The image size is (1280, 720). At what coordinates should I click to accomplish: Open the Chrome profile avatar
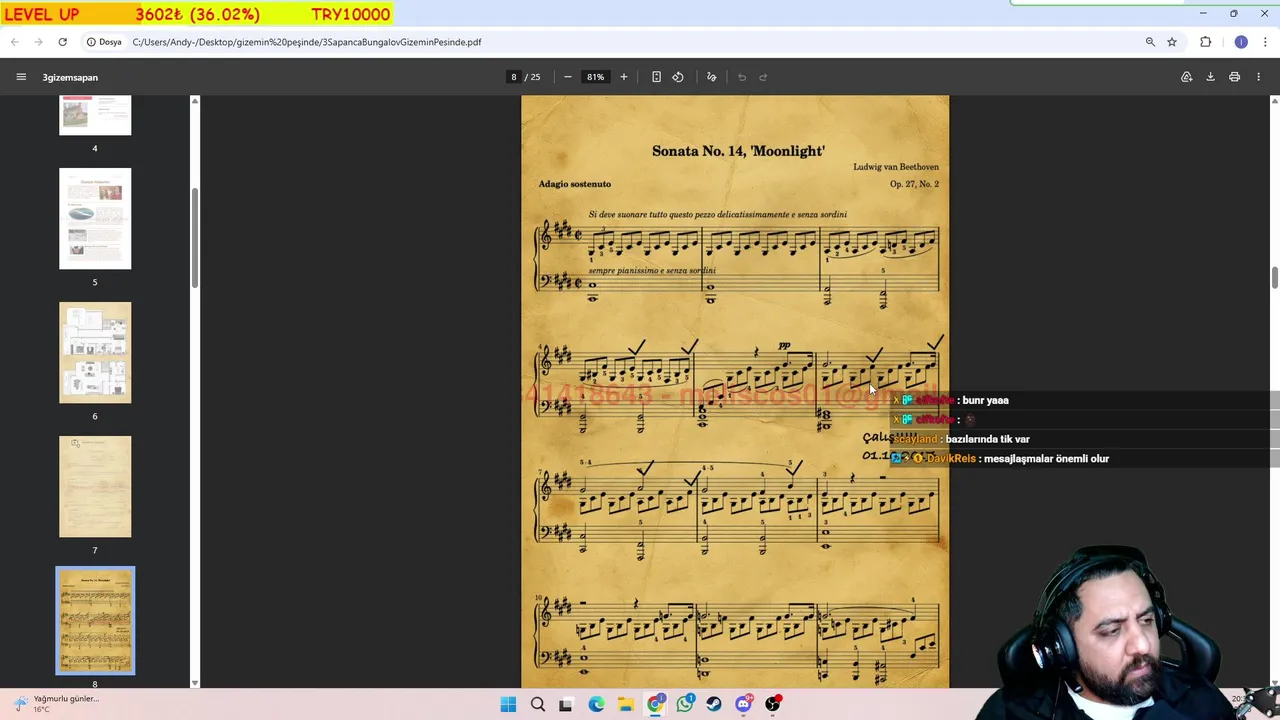click(1241, 42)
